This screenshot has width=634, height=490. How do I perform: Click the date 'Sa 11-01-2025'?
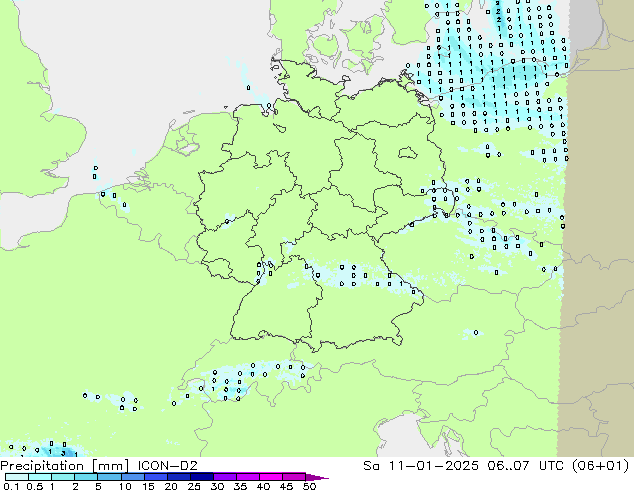point(421,466)
